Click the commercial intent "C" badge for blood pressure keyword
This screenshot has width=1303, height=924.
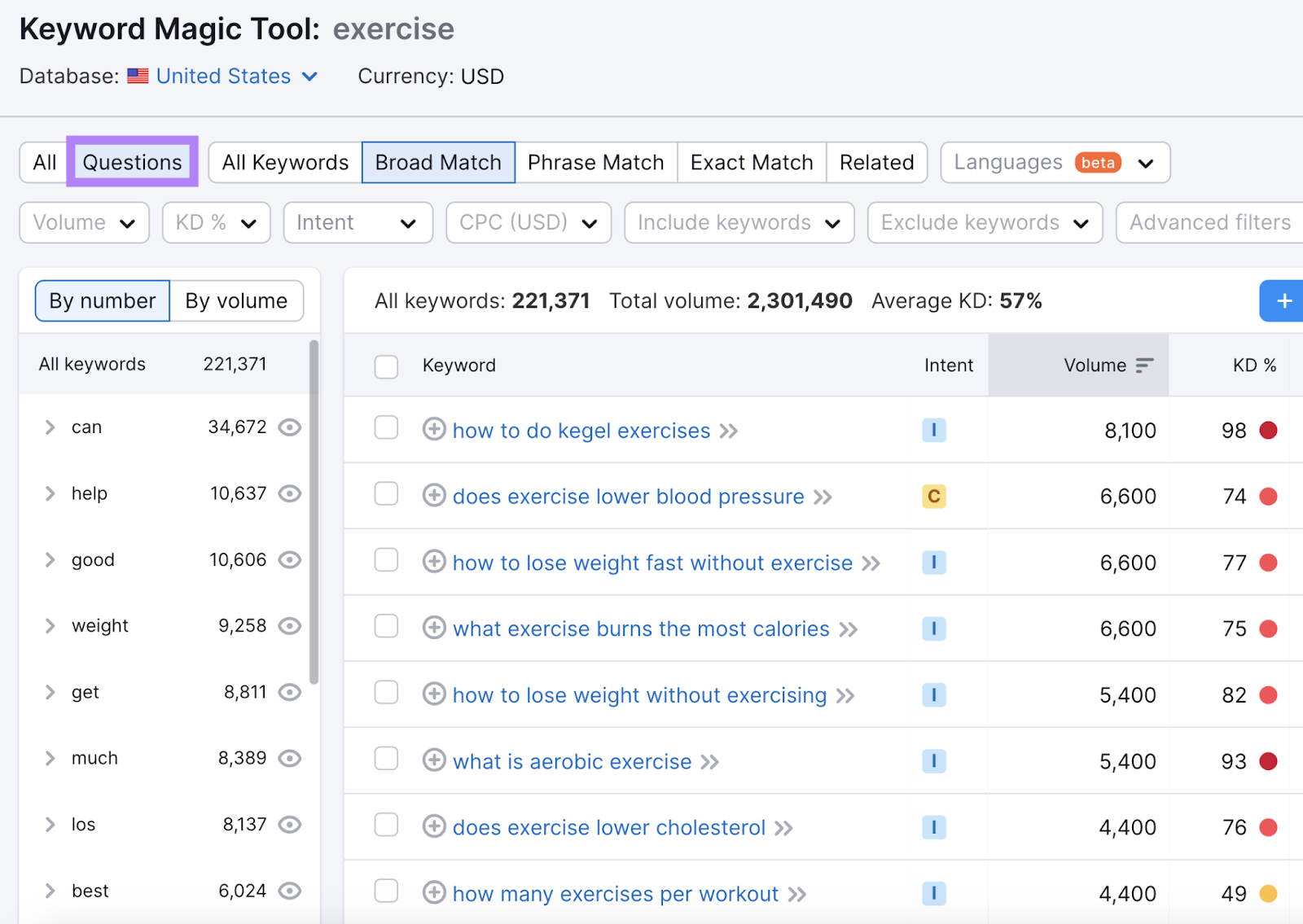coord(934,496)
